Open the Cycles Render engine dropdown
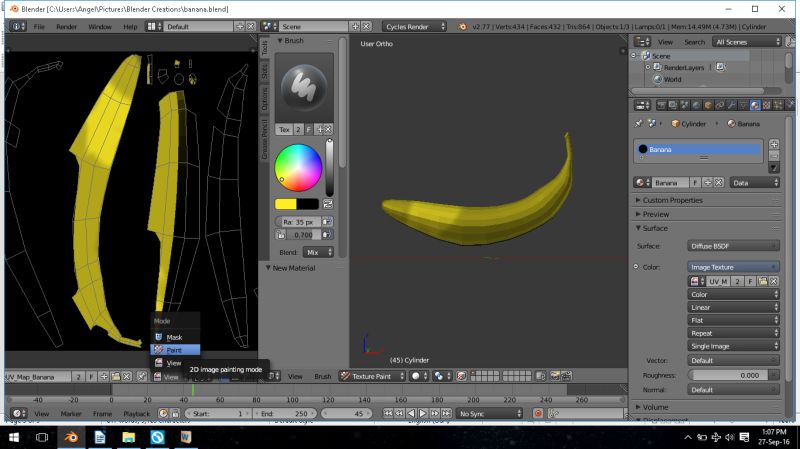This screenshot has width=800, height=449. click(415, 27)
